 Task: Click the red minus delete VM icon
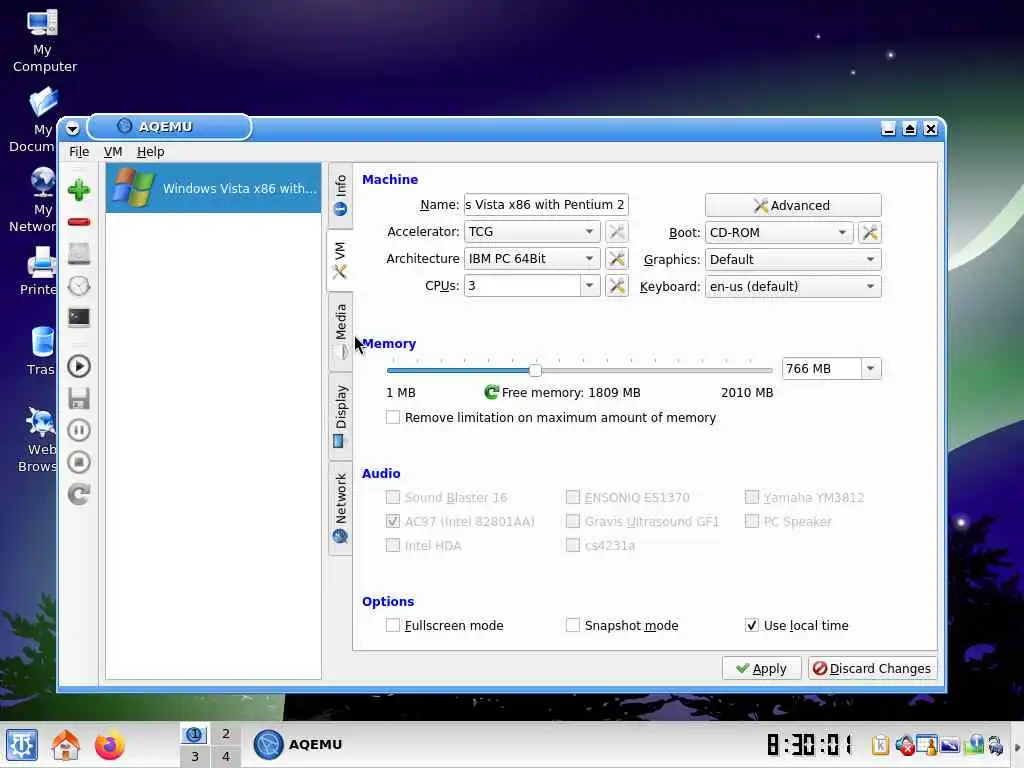pos(79,222)
